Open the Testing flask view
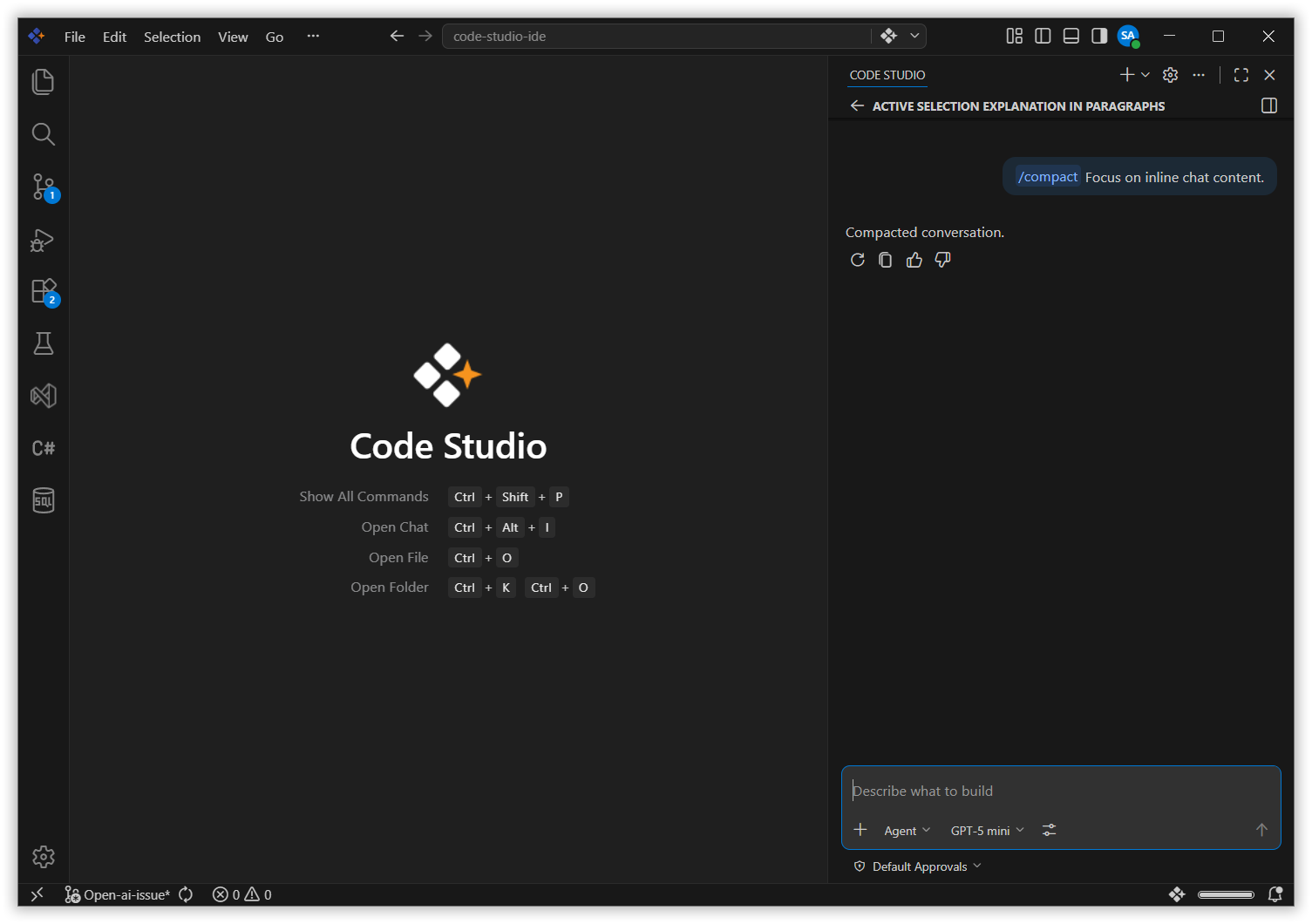This screenshot has width=1312, height=924. (x=43, y=343)
